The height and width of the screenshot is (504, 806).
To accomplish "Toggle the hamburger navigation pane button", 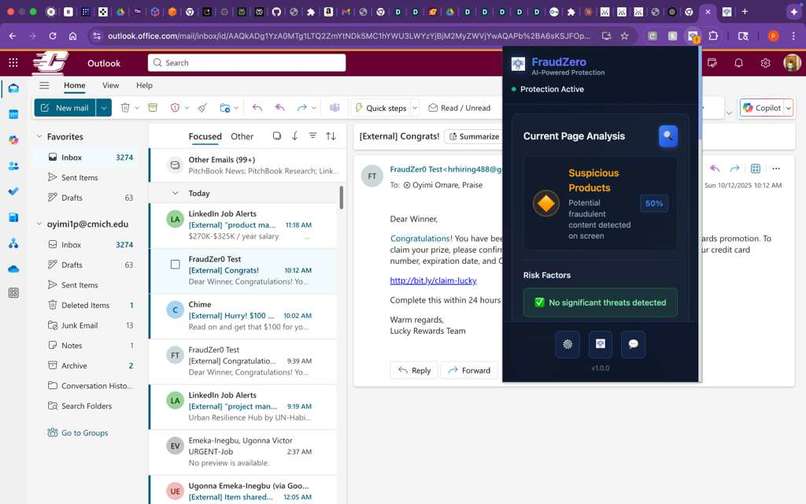I will pos(45,85).
